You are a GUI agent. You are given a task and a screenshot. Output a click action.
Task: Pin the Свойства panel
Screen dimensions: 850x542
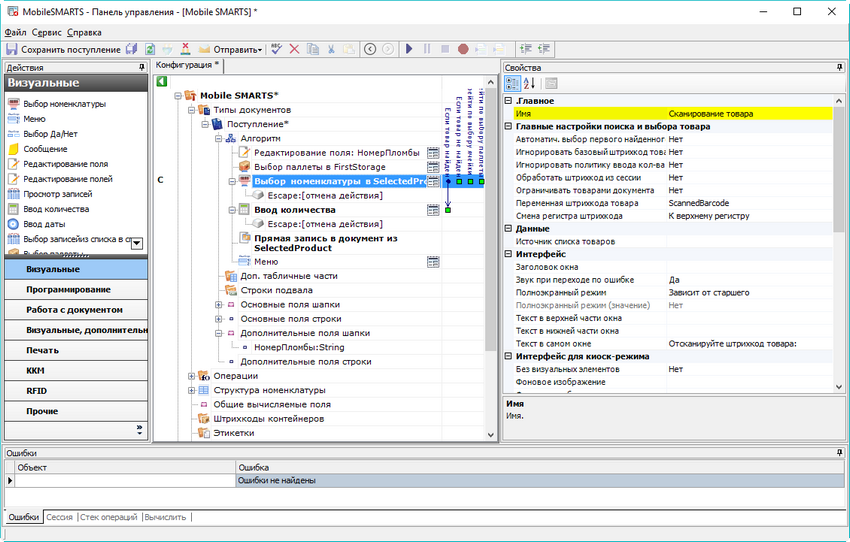pos(839,67)
